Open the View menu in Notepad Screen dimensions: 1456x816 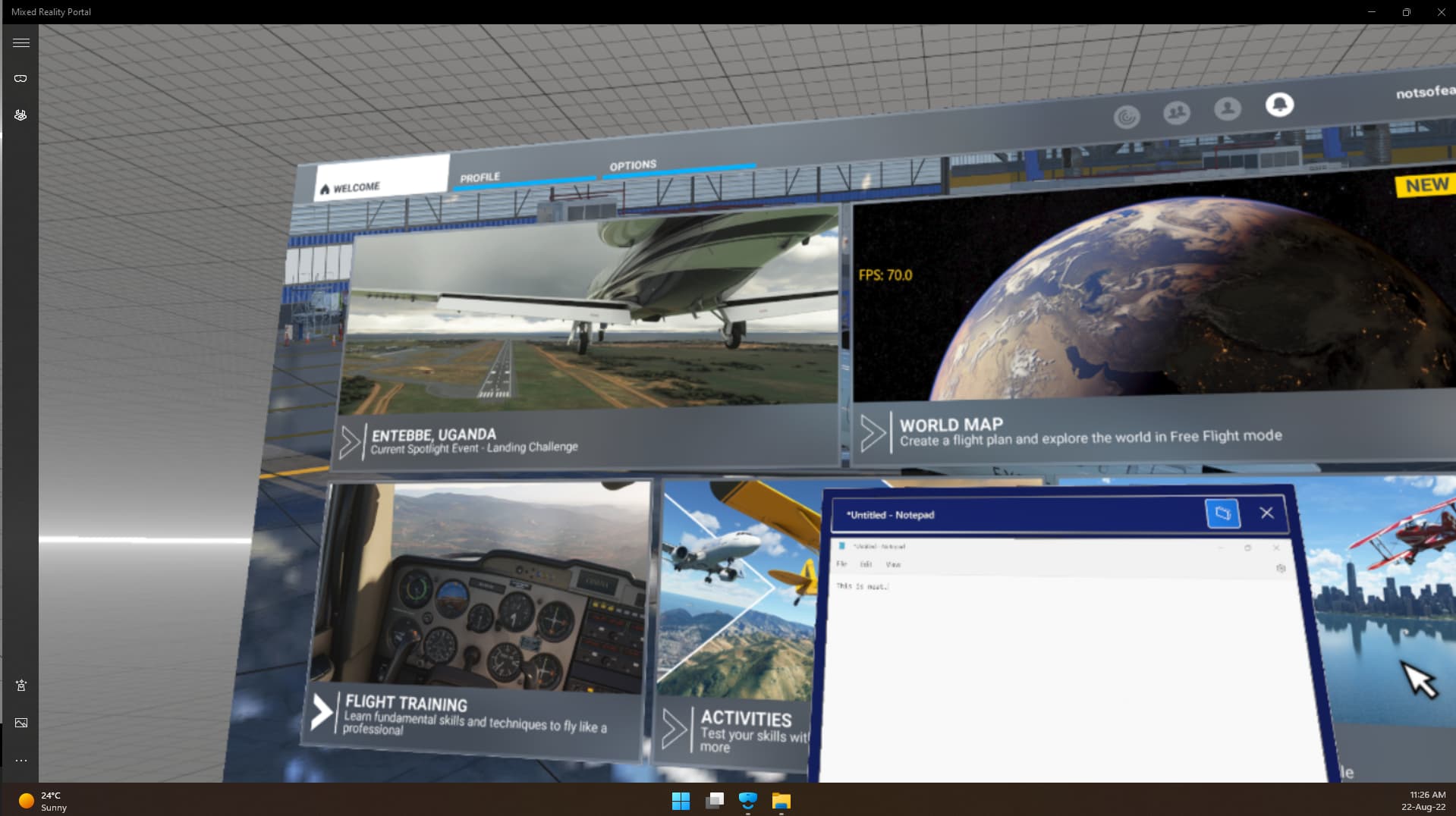click(x=893, y=564)
